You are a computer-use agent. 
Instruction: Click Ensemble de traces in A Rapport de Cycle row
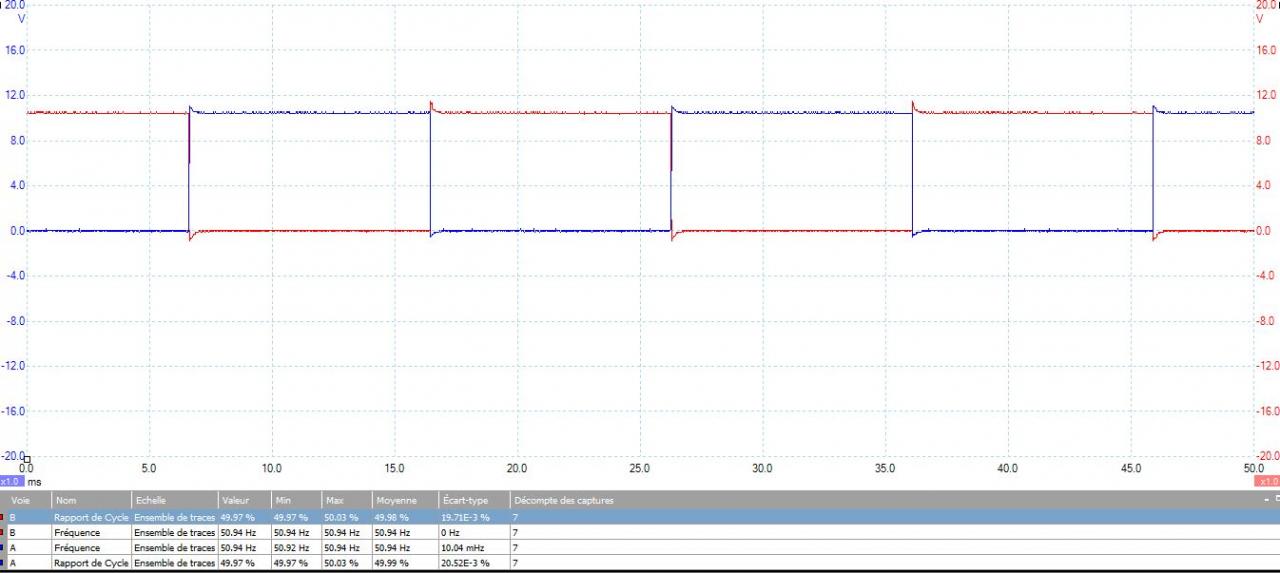(174, 563)
